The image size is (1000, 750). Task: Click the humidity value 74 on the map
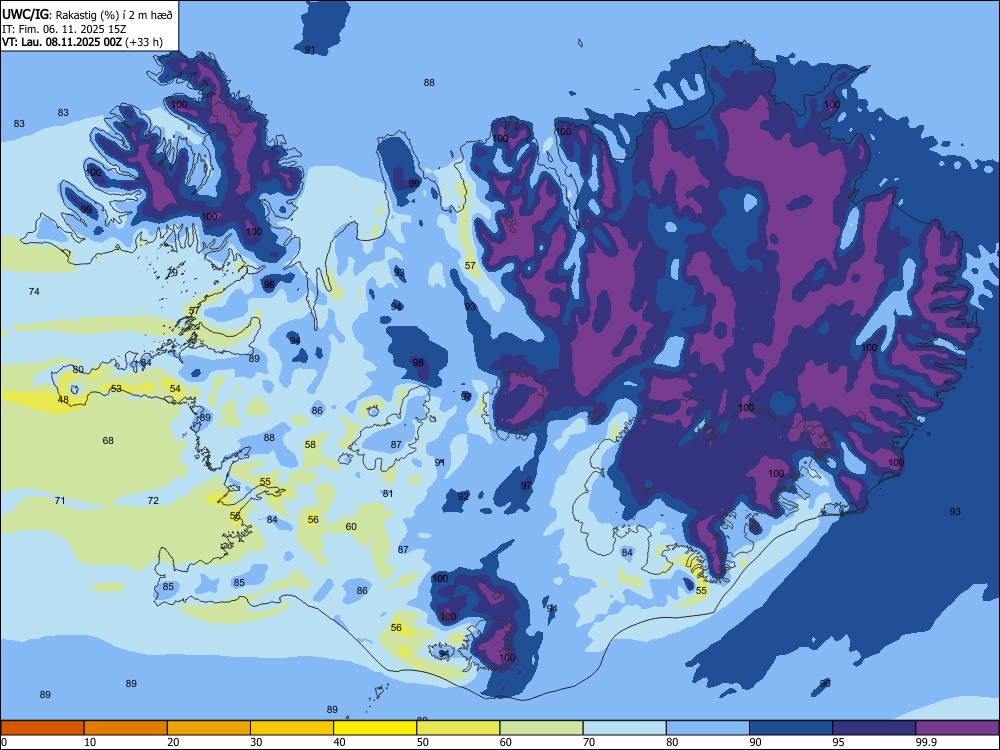click(34, 291)
